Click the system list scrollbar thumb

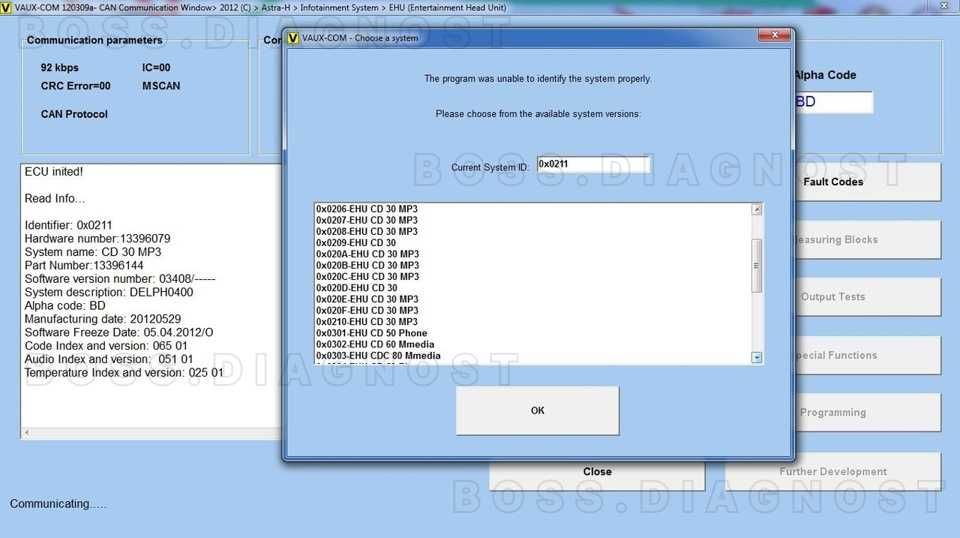point(757,266)
